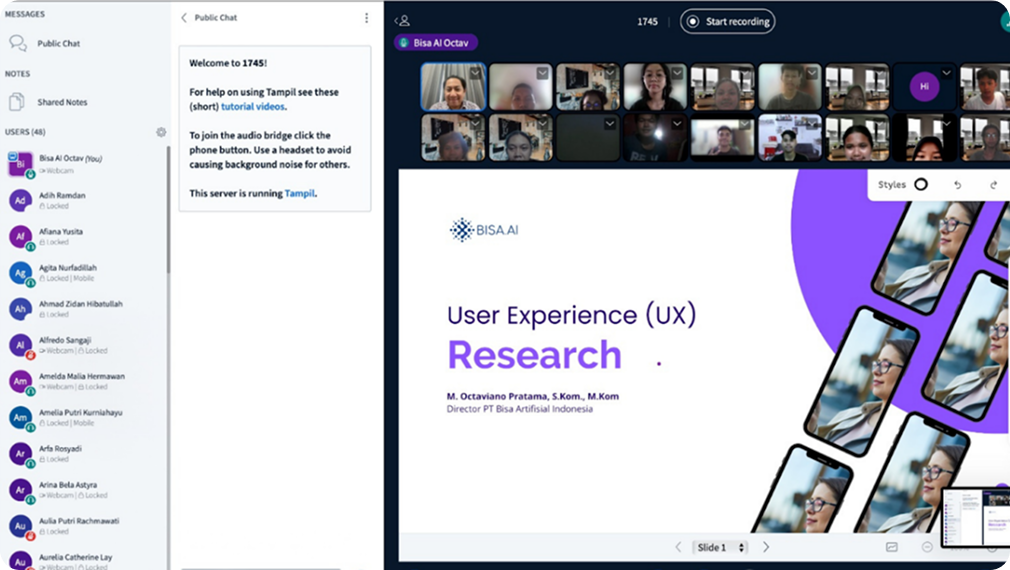Viewport: 1010px width, 570px height.
Task: Go to the next slide
Action: pos(766,547)
